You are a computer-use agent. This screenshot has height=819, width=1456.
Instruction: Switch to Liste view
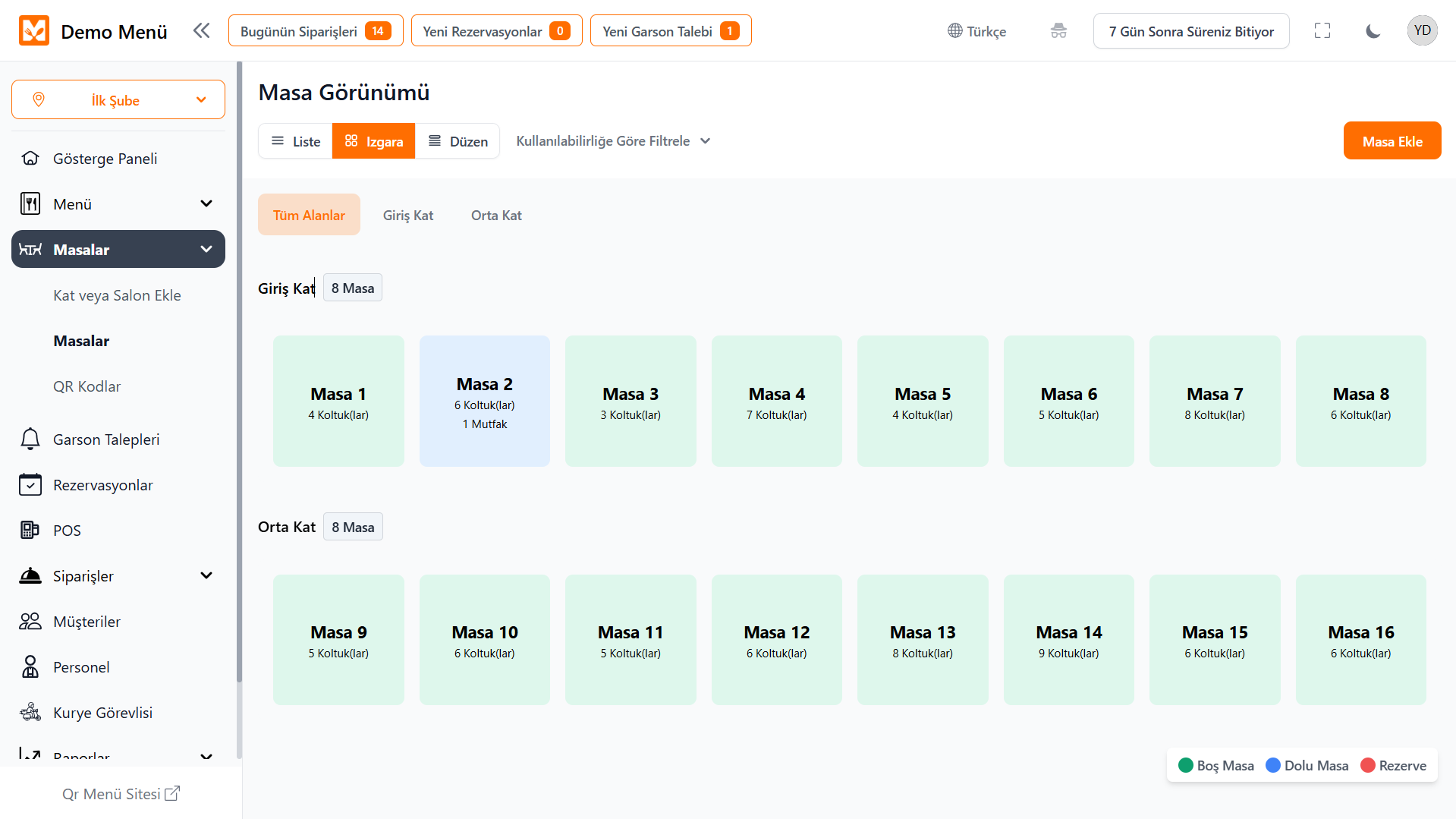click(296, 141)
